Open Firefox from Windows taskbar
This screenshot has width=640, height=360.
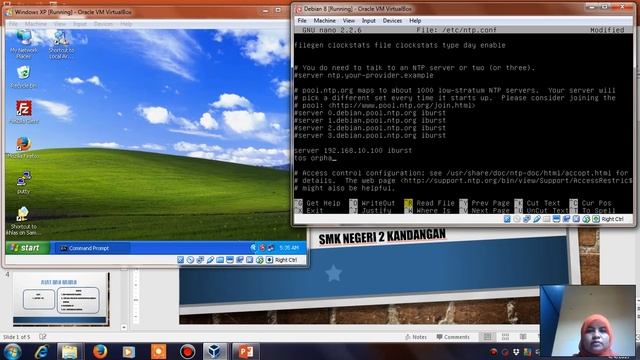coord(100,351)
